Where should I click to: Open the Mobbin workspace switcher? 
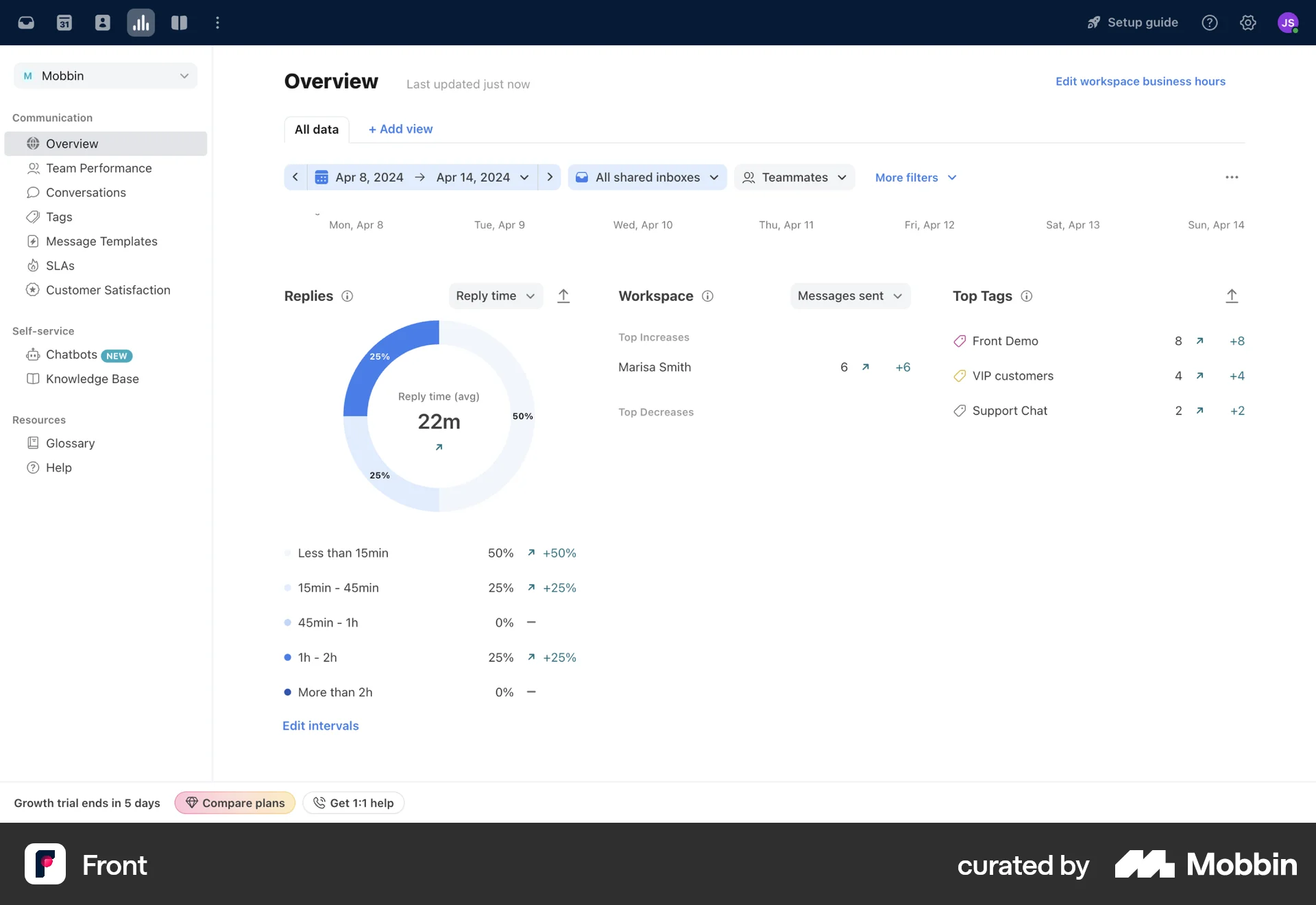[x=105, y=75]
